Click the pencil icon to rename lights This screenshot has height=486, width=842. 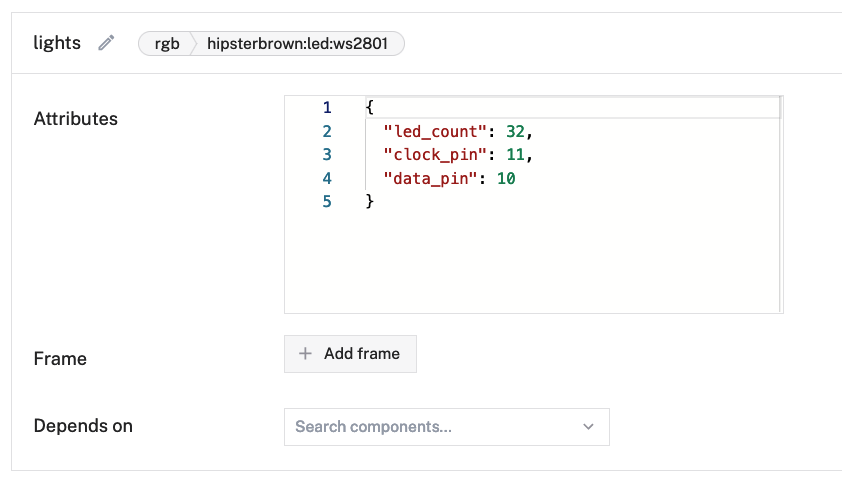pyautogui.click(x=106, y=43)
